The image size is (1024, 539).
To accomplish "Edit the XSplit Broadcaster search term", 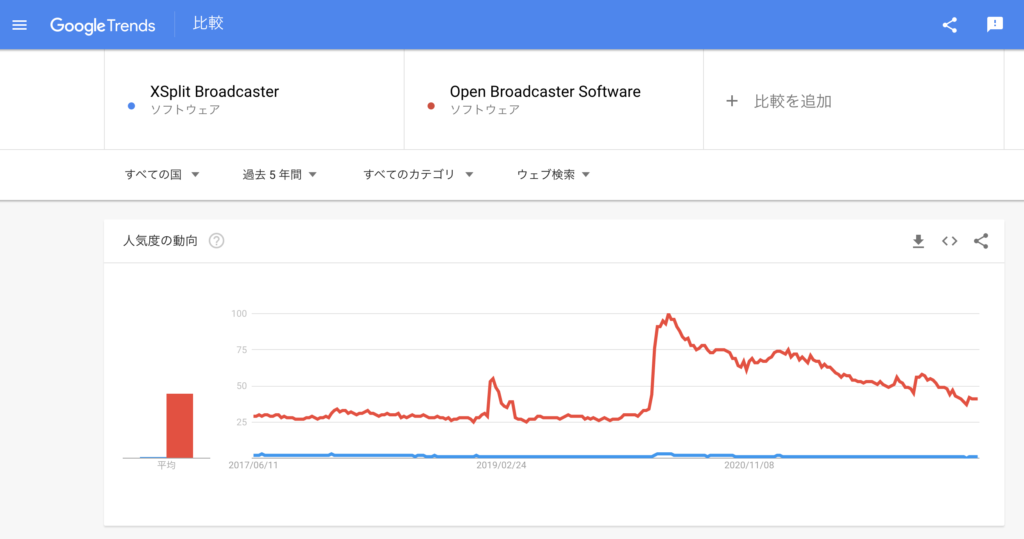I will pos(214,91).
